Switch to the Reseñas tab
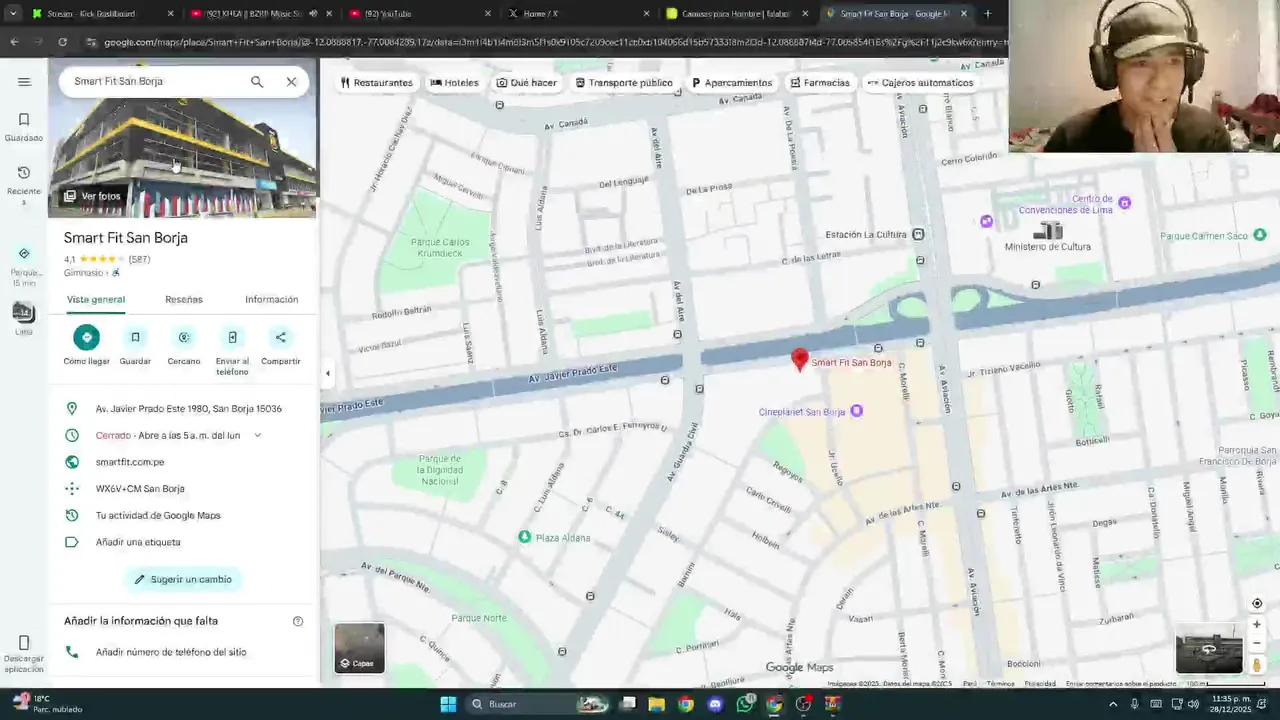Screen dimensions: 1280x720 [184, 299]
